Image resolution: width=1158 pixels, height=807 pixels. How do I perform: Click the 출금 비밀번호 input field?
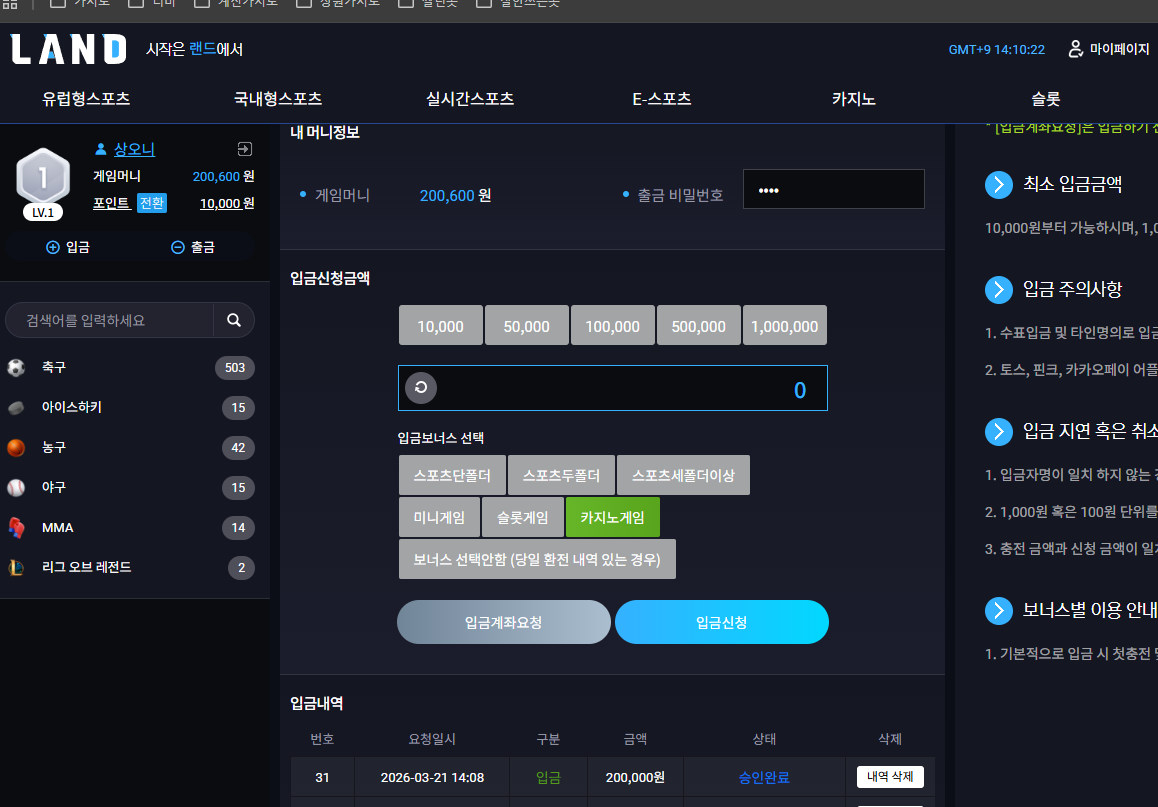[x=834, y=190]
